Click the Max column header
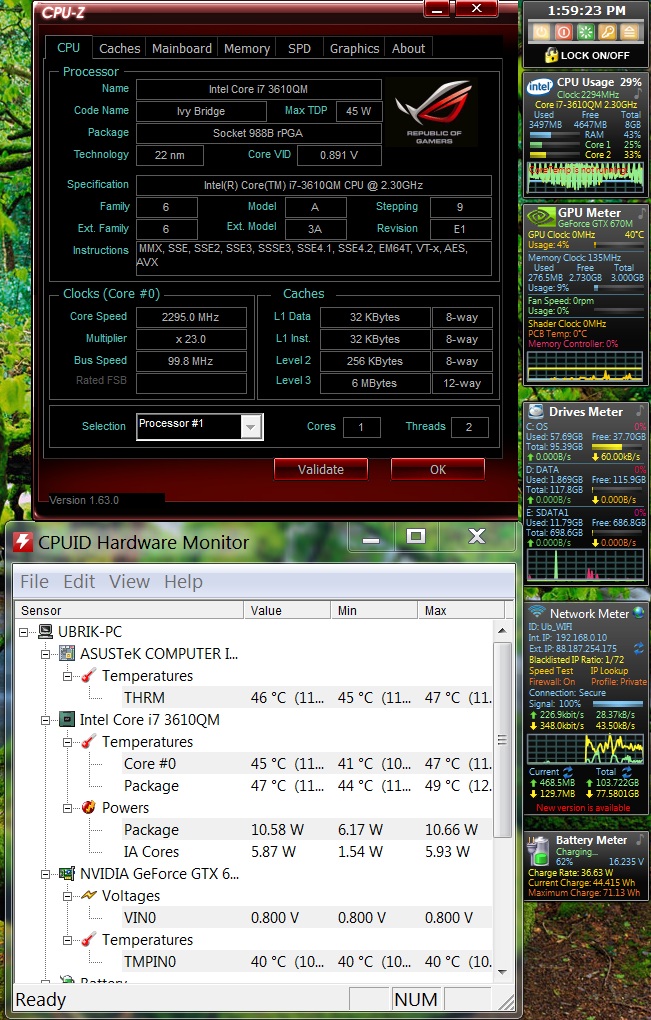 460,610
